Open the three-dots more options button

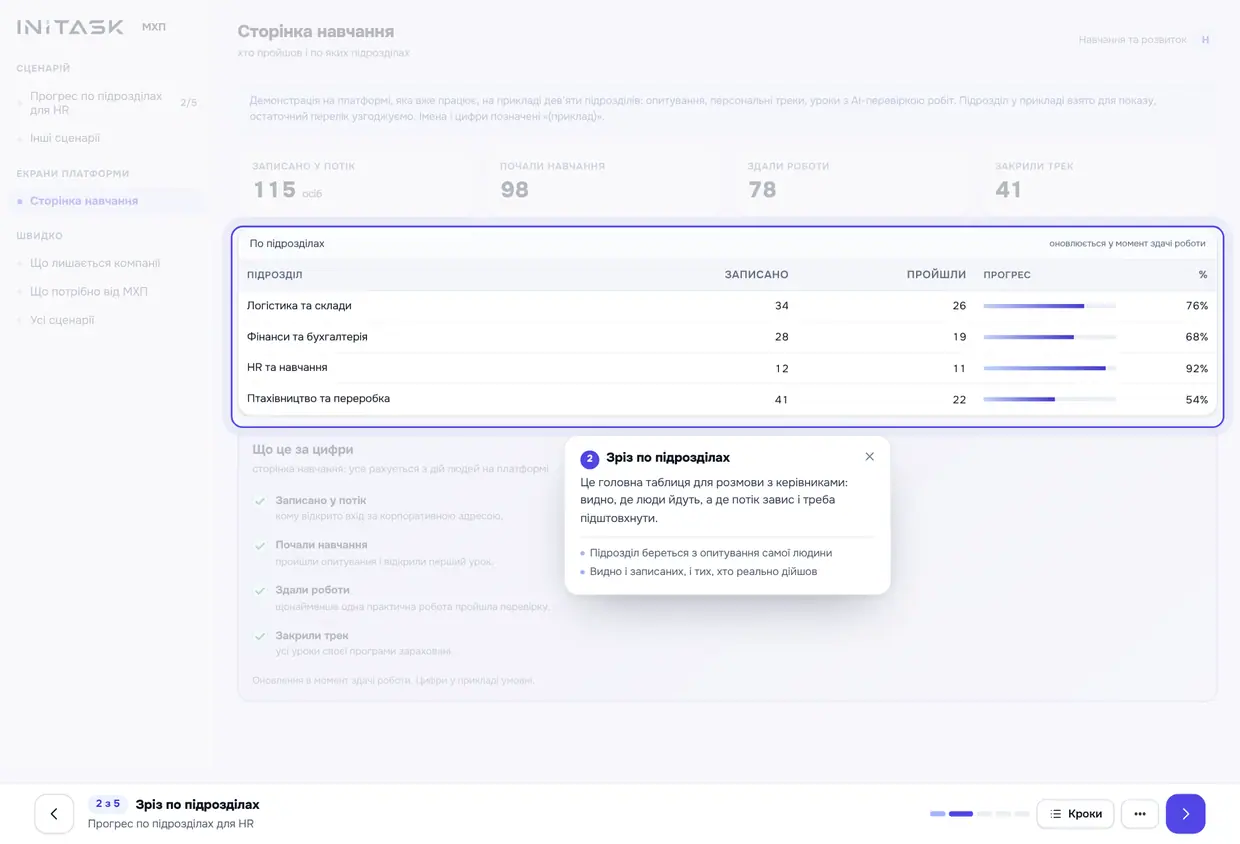(x=1140, y=814)
